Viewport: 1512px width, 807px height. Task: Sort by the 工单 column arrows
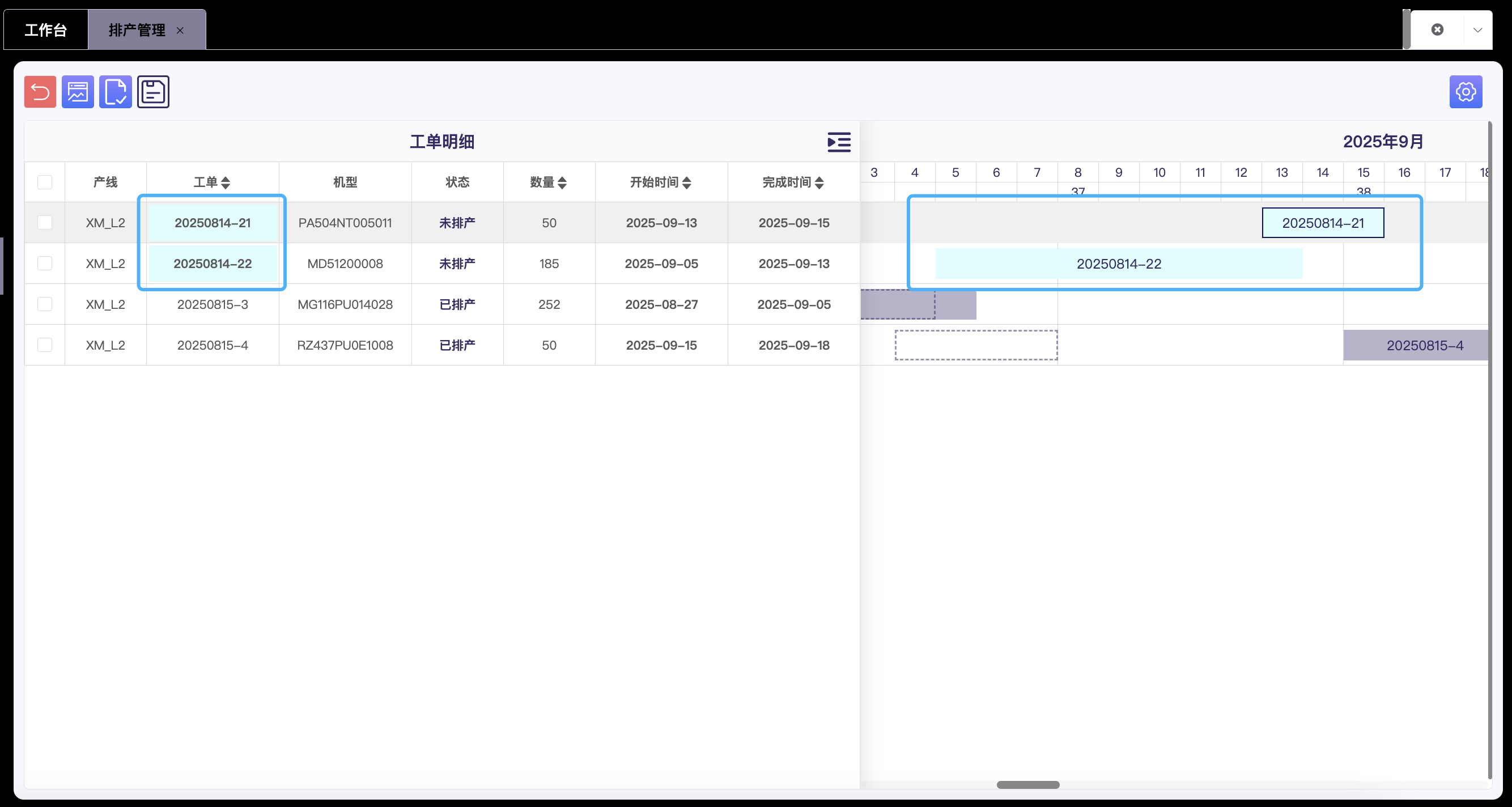[x=226, y=182]
